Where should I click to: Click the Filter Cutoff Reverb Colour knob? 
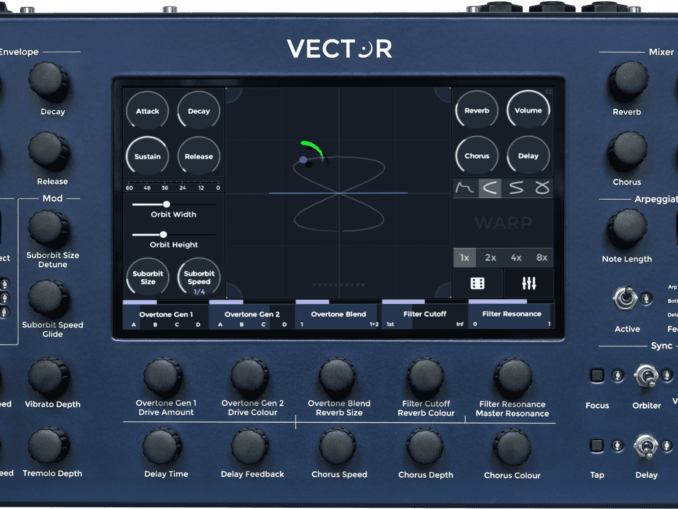point(426,378)
